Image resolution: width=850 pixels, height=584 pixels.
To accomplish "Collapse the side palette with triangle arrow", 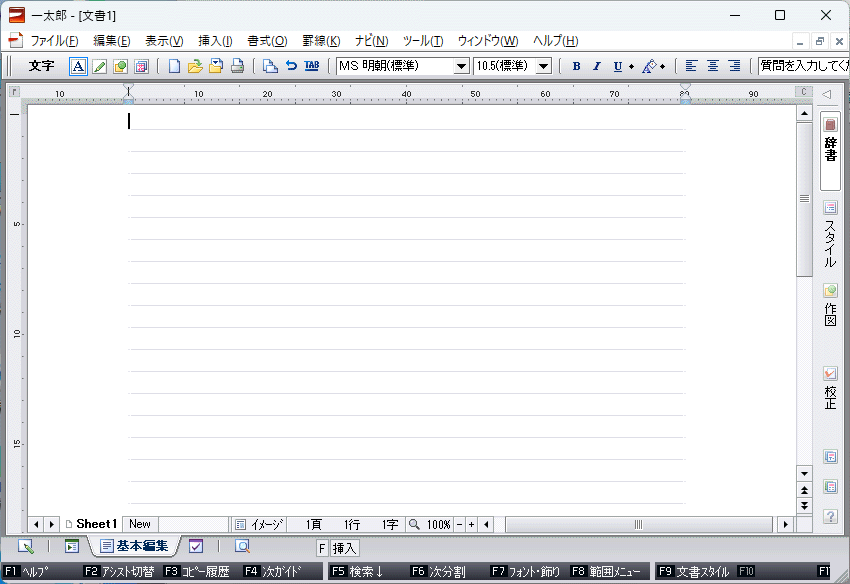I will tap(826, 94).
